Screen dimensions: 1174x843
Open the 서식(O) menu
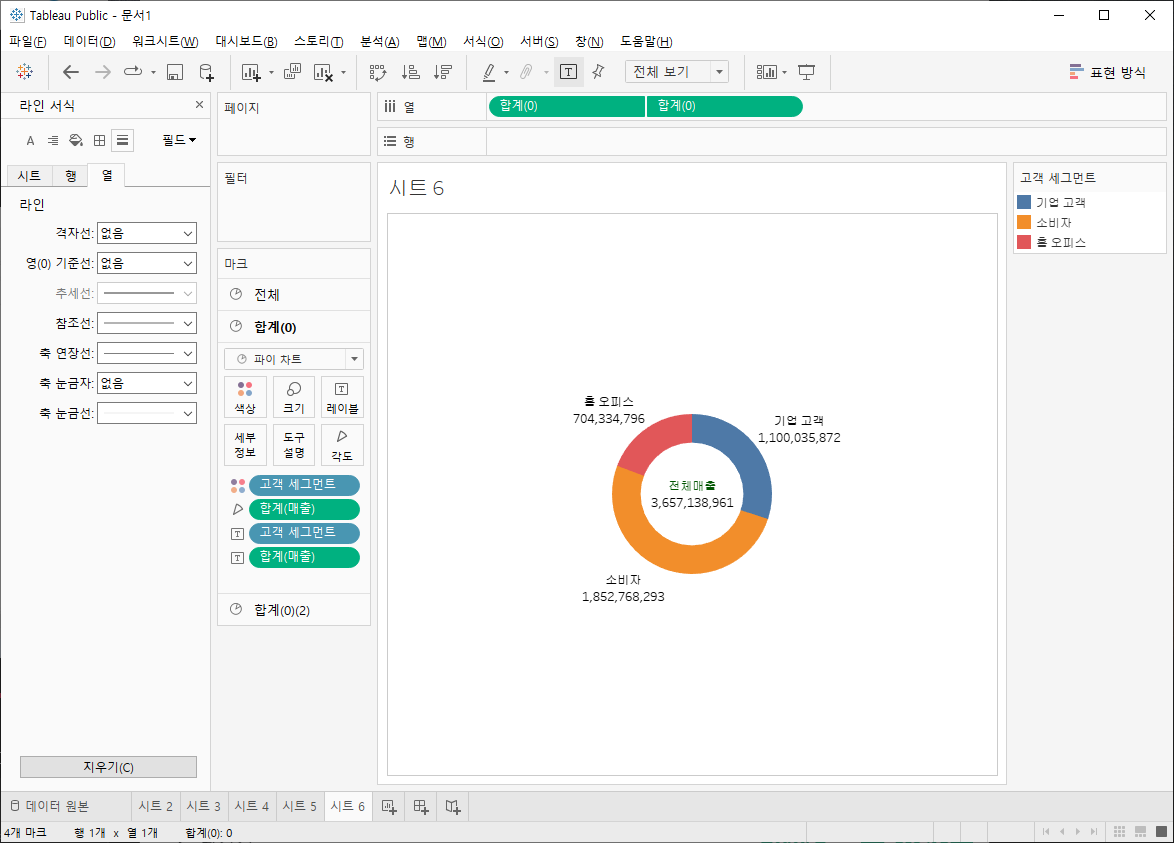[483, 42]
